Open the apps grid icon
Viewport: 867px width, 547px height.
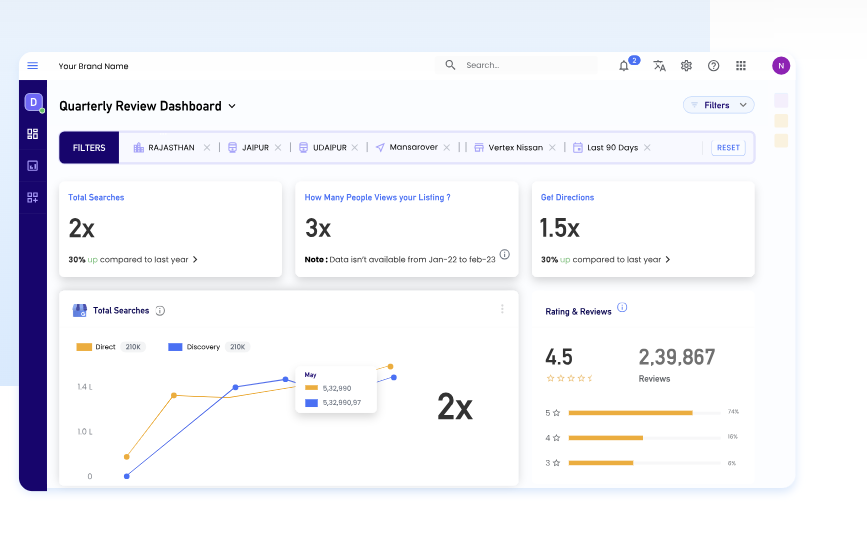[741, 66]
